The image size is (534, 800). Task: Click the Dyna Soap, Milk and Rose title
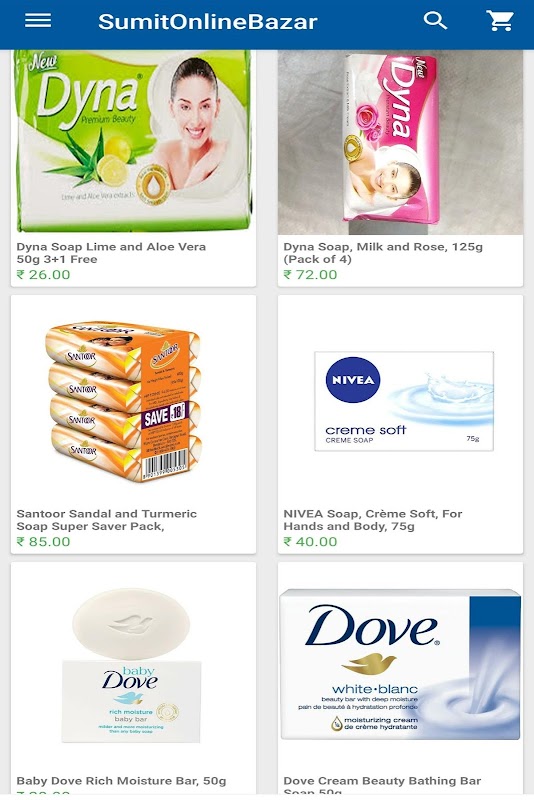(x=383, y=253)
